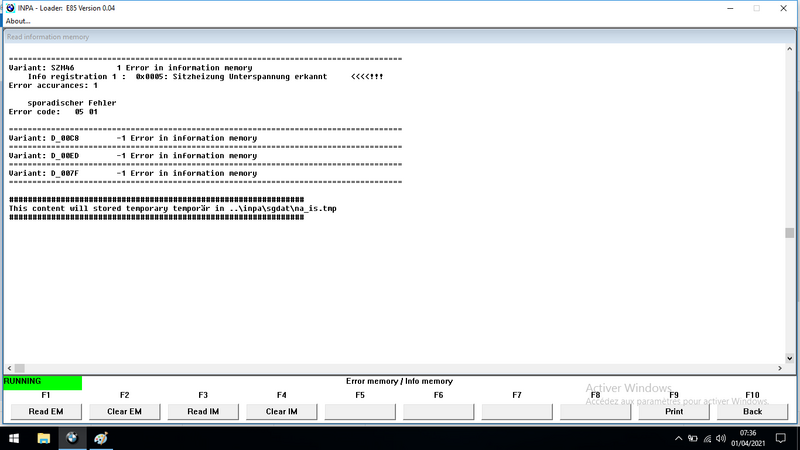This screenshot has width=800, height=450.
Task: Click the volume speaker tray icon
Action: 721,438
